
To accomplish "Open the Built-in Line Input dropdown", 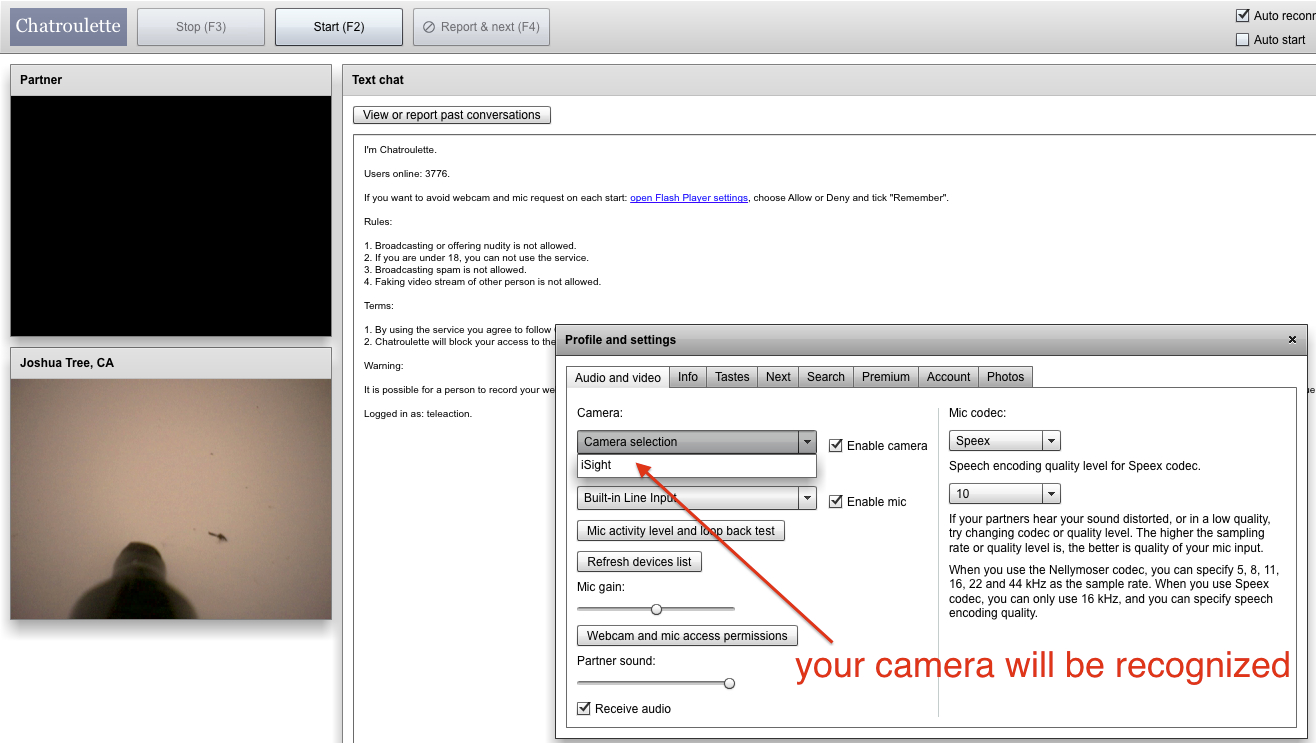I will pos(697,498).
